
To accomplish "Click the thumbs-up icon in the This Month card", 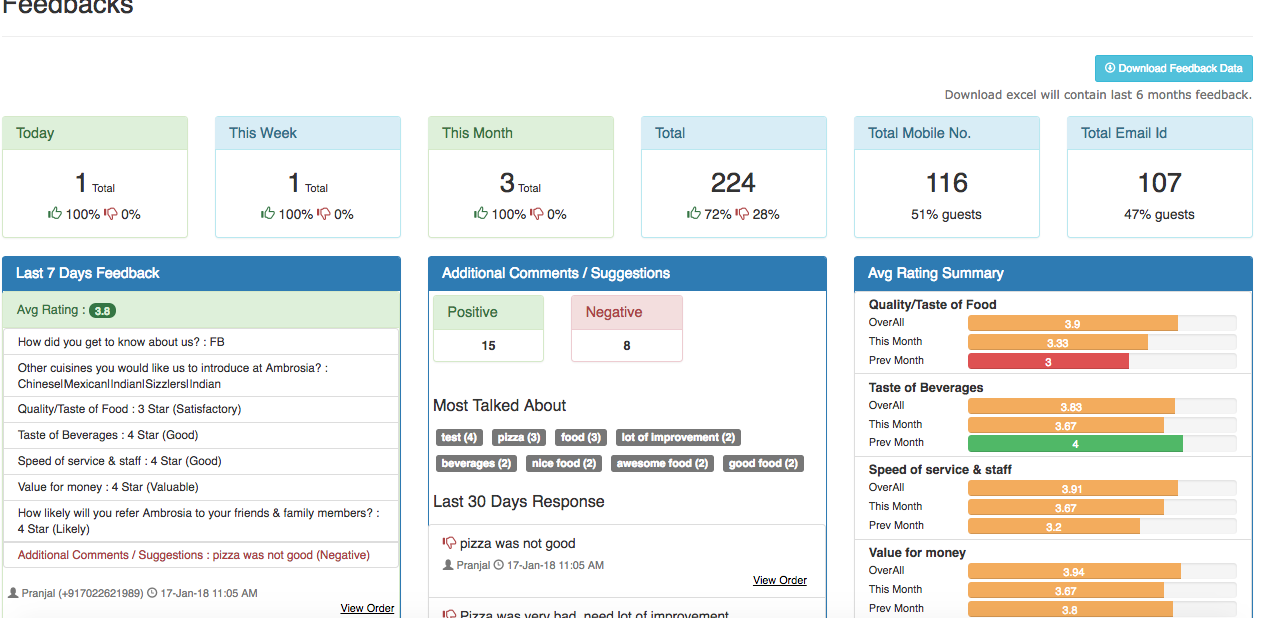I will [x=479, y=212].
